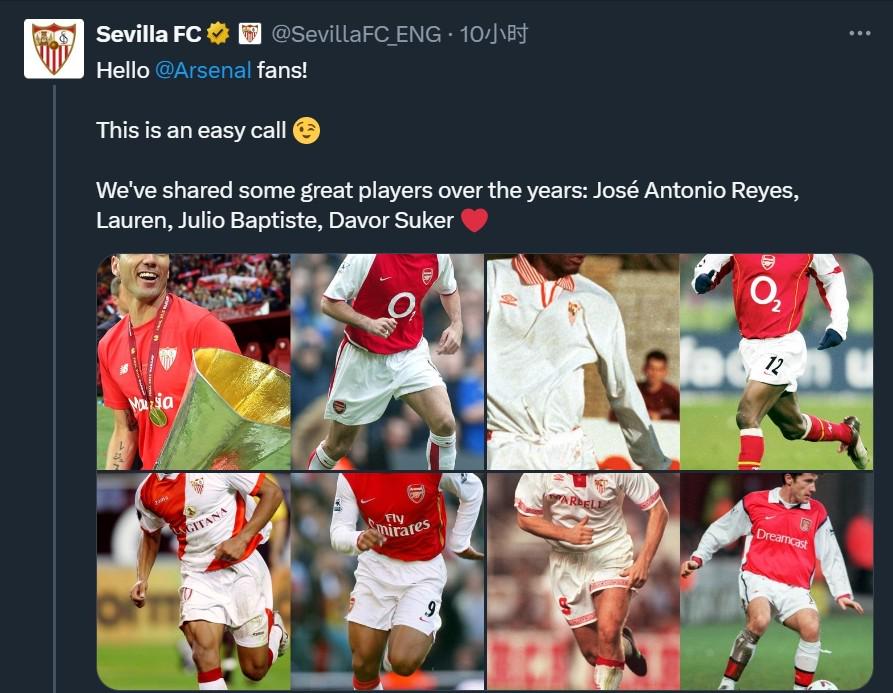893x693 pixels.
Task: View the white Sevilla shirt photo at bottom left
Action: (194, 581)
